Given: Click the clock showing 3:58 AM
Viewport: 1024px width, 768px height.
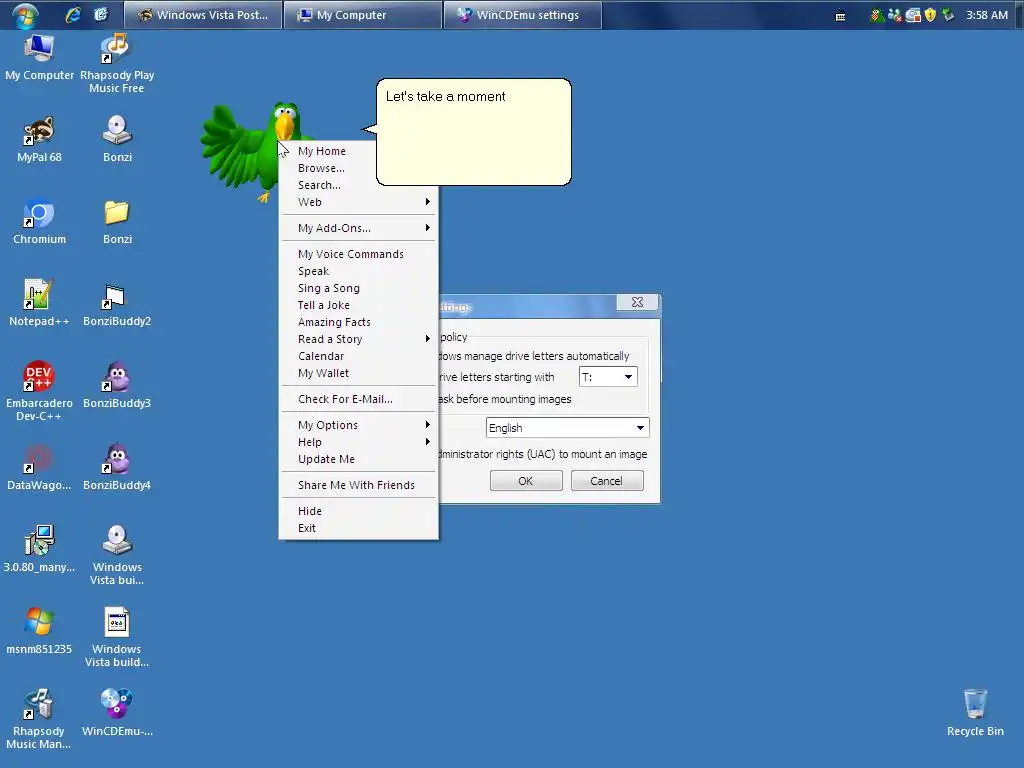Looking at the screenshot, I should click(987, 15).
